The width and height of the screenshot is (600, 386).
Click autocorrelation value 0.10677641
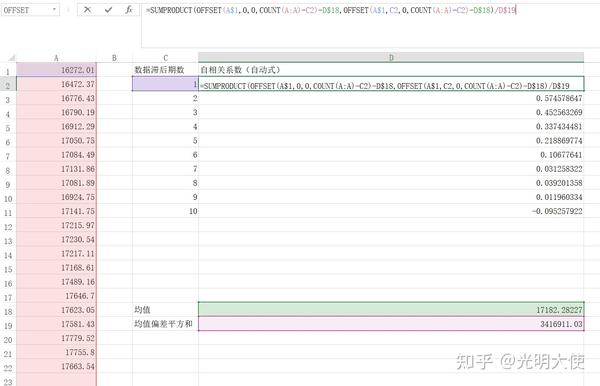pos(391,155)
